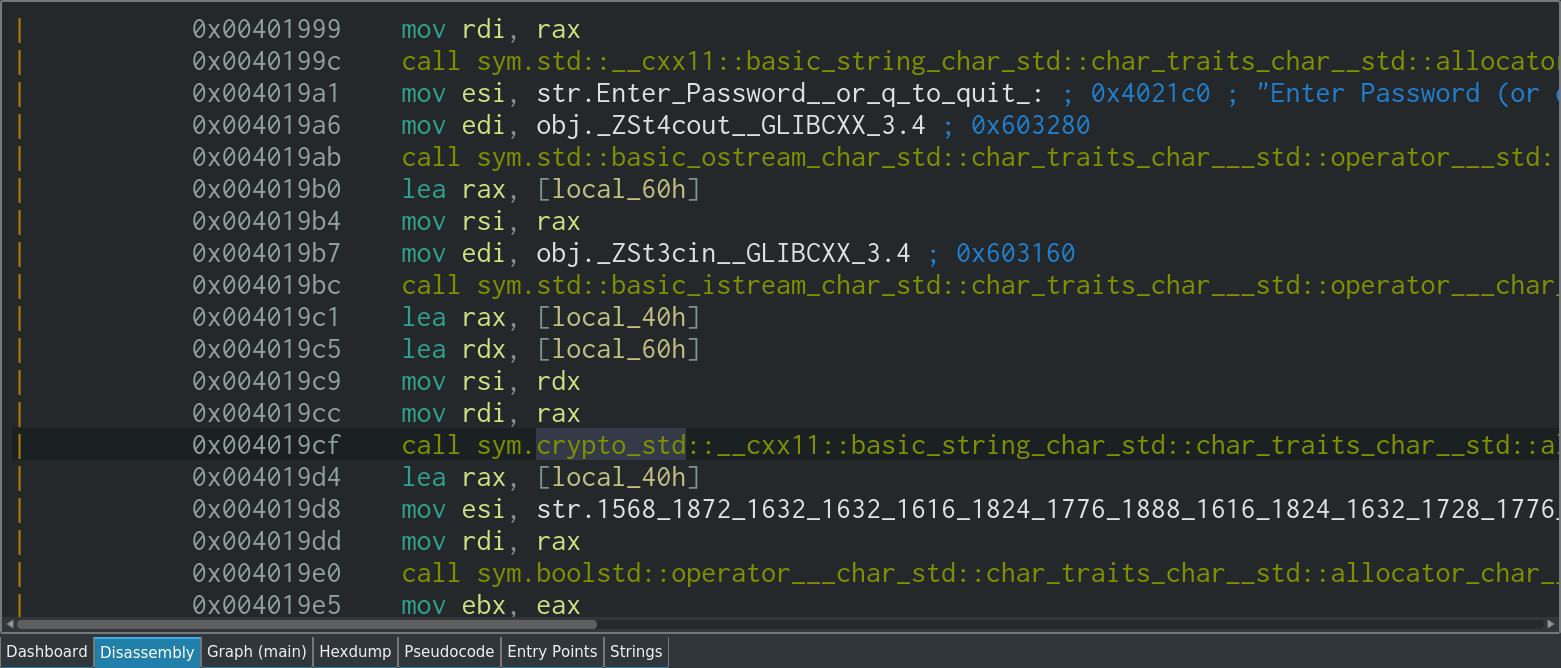This screenshot has height=668, width=1561.
Task: Switch to the Dashboard tab
Action: (x=47, y=652)
